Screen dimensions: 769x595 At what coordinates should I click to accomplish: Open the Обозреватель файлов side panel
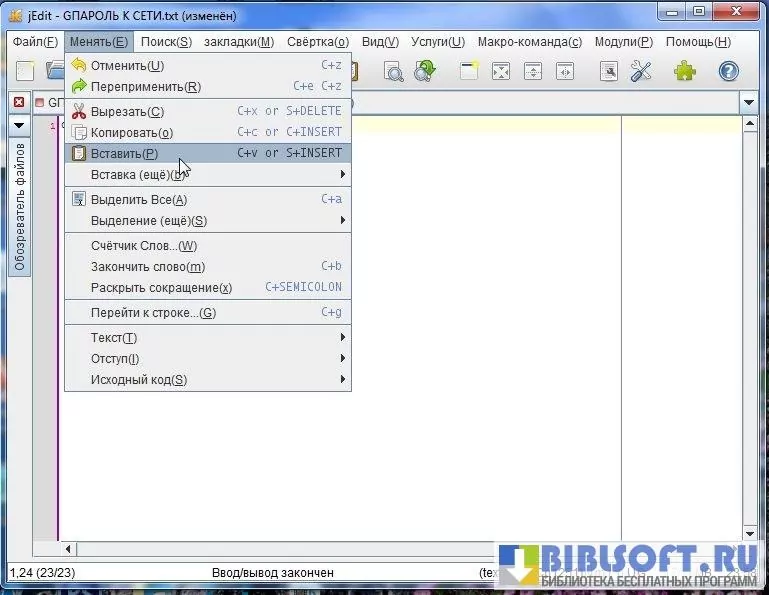[x=19, y=208]
